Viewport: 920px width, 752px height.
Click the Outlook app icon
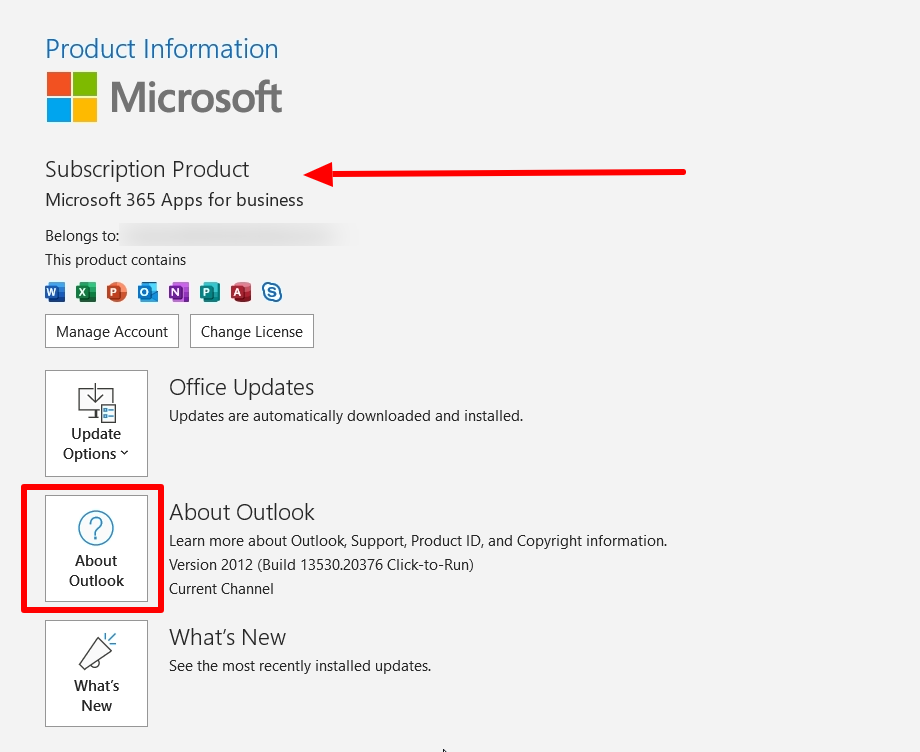coord(148,292)
